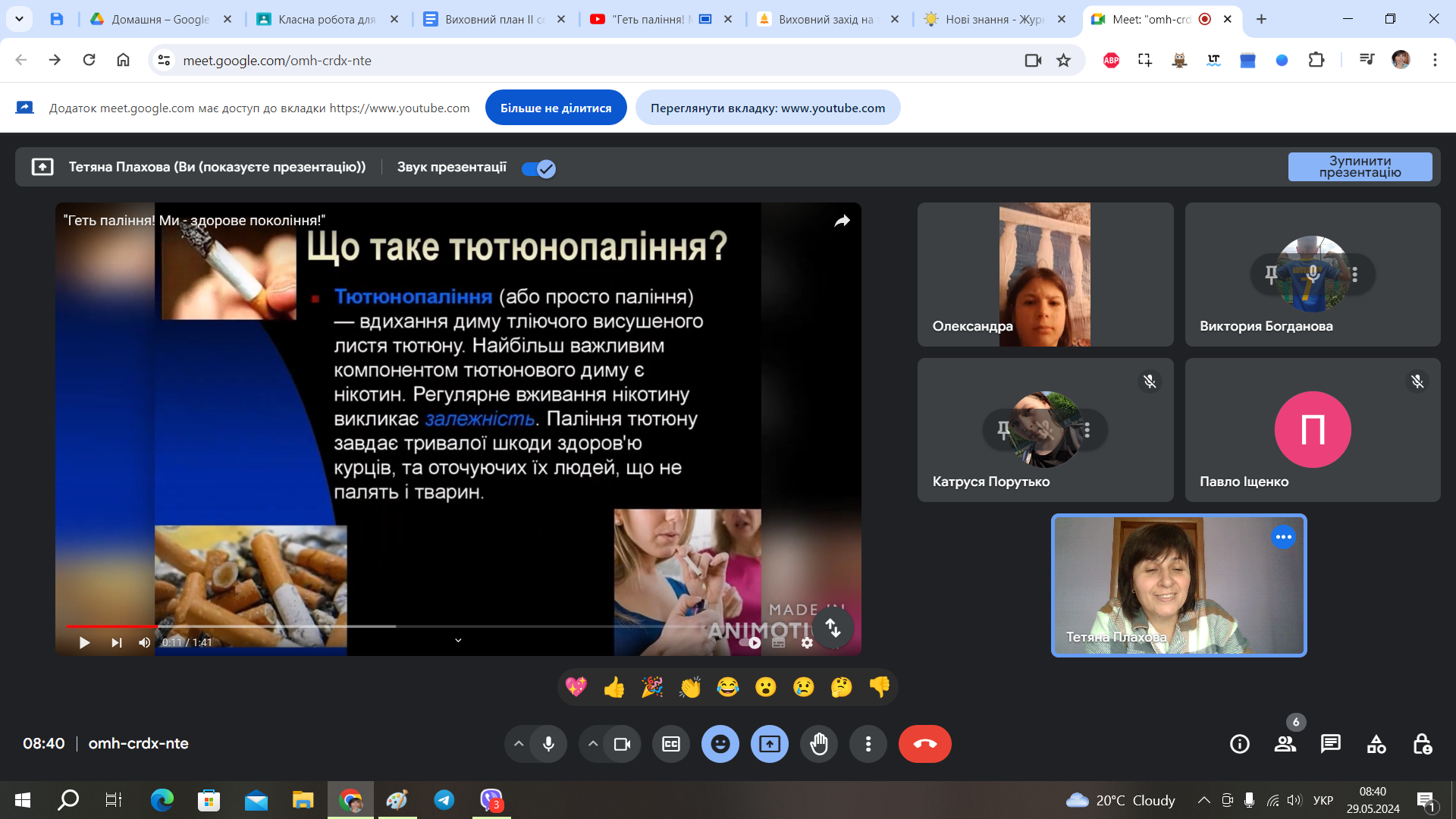Screen dimensions: 1456x819
Task: Click the Більше не ділитися button
Action: click(556, 108)
